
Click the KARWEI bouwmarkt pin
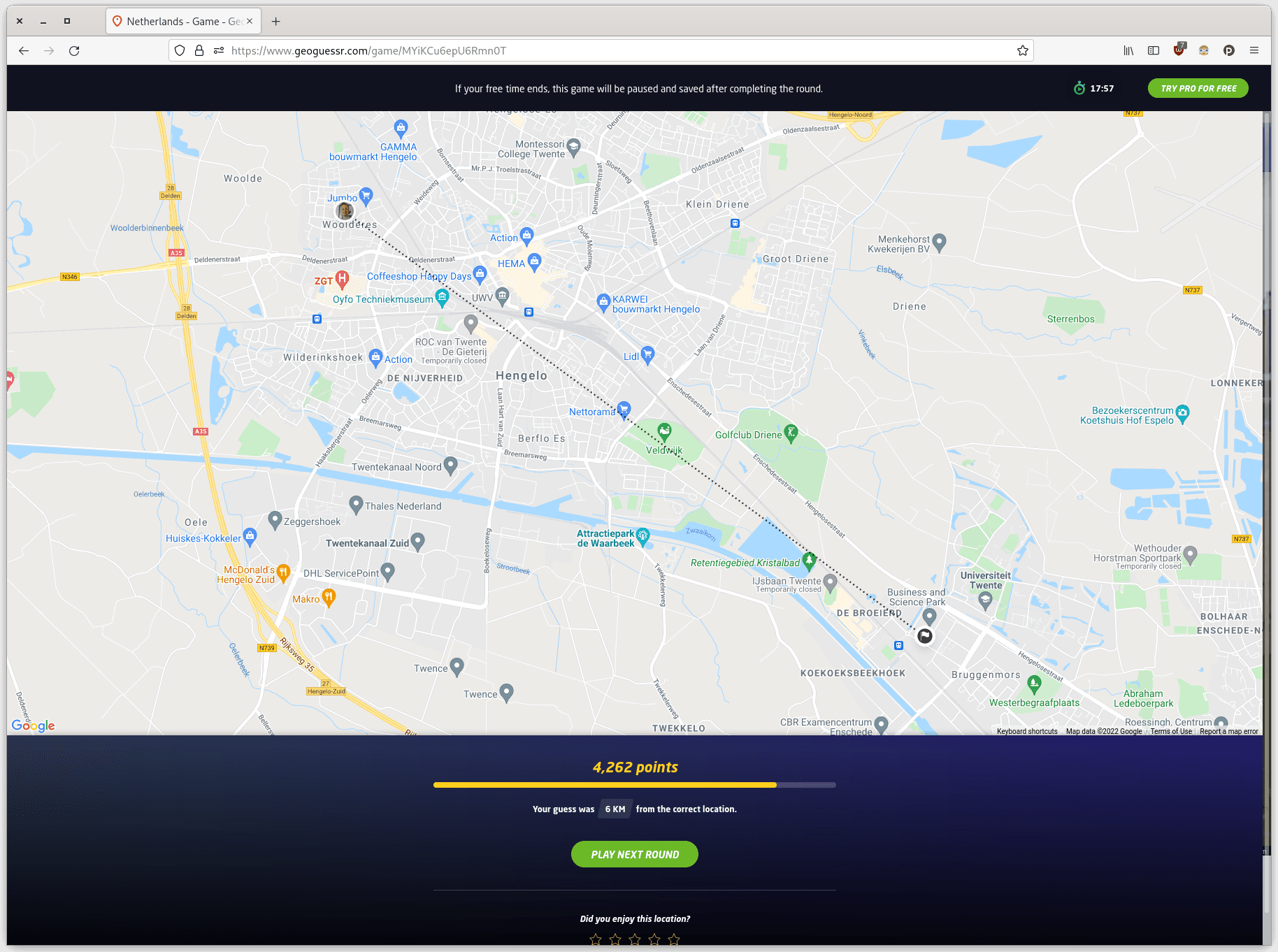click(x=603, y=302)
